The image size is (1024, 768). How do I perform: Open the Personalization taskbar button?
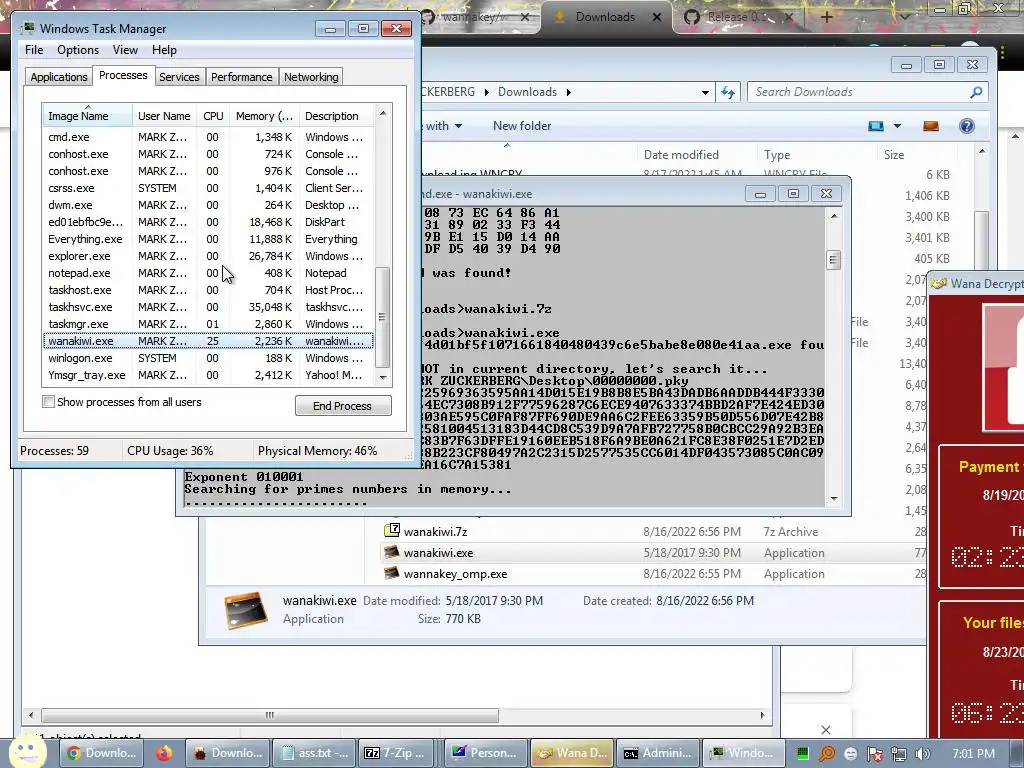click(486, 753)
